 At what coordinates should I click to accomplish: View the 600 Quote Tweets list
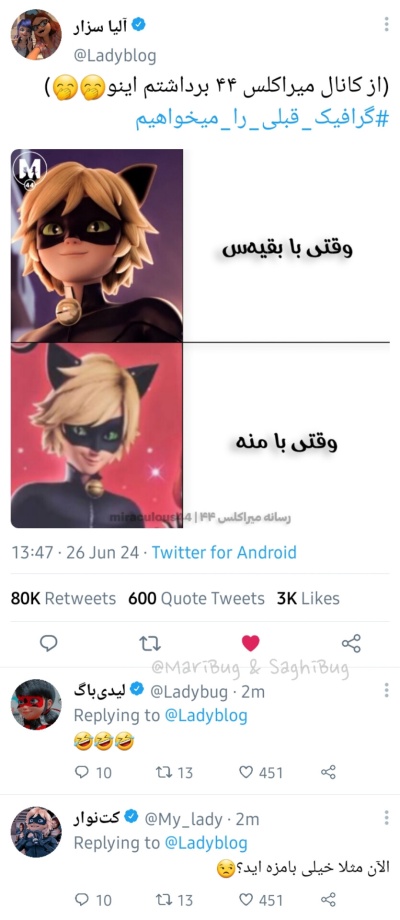tap(196, 598)
